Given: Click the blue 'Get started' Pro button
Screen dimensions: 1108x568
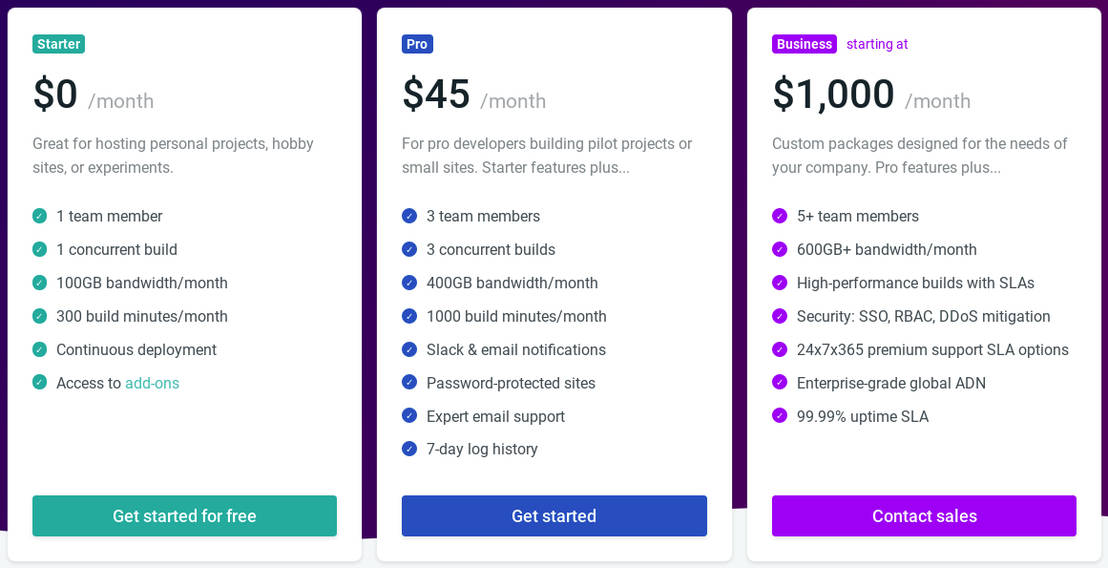Looking at the screenshot, I should [x=554, y=516].
